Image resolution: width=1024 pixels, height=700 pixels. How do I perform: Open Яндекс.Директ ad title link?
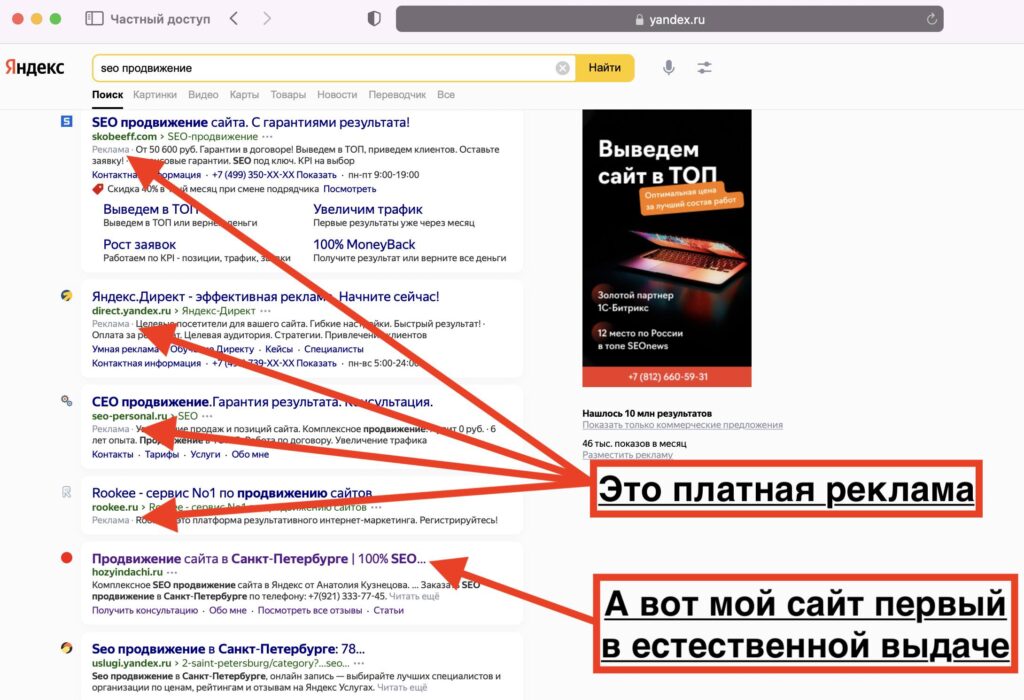point(265,296)
